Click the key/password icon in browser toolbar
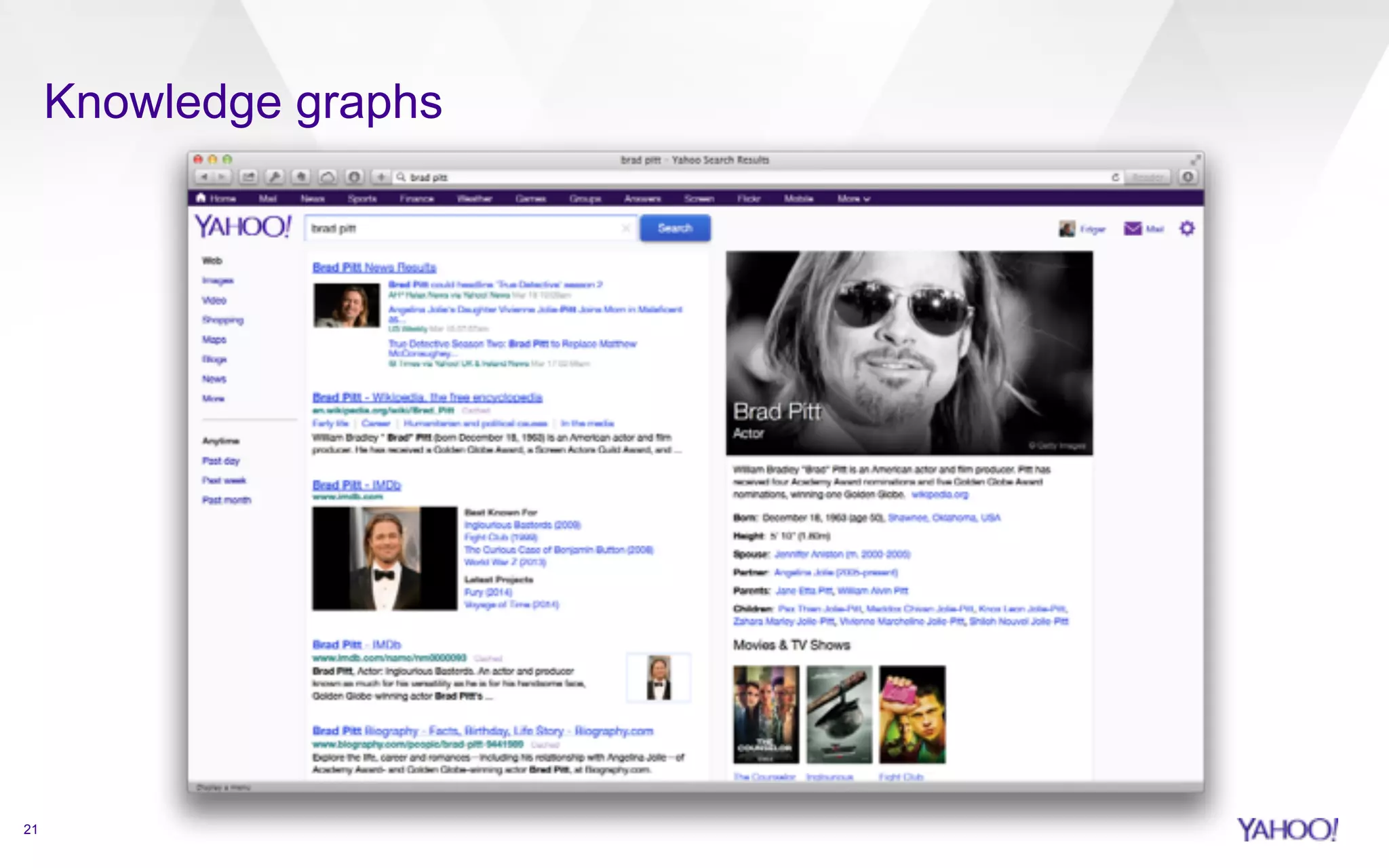1389x868 pixels. point(275,177)
